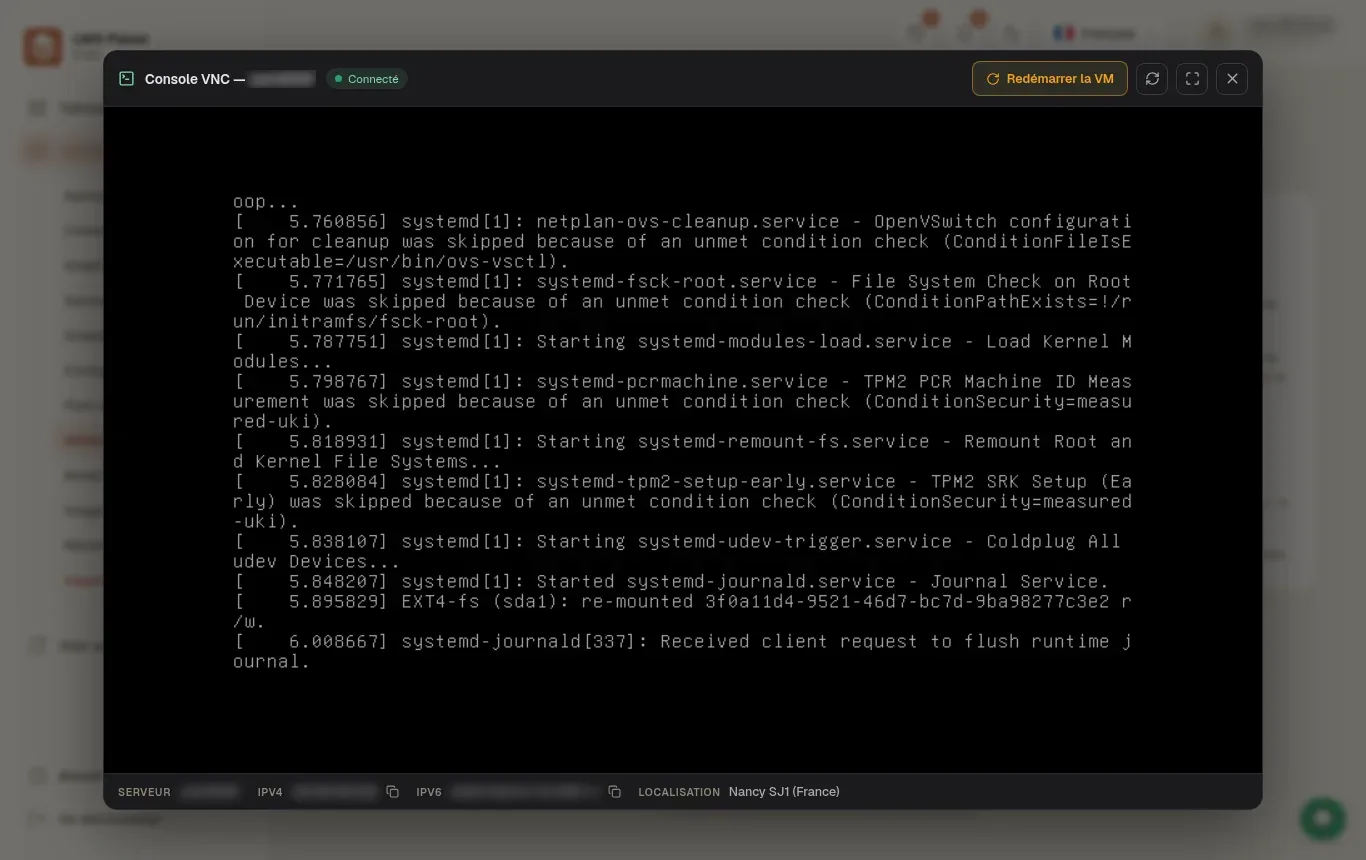Click the systemd-udev-trigger.service log line

(677, 551)
